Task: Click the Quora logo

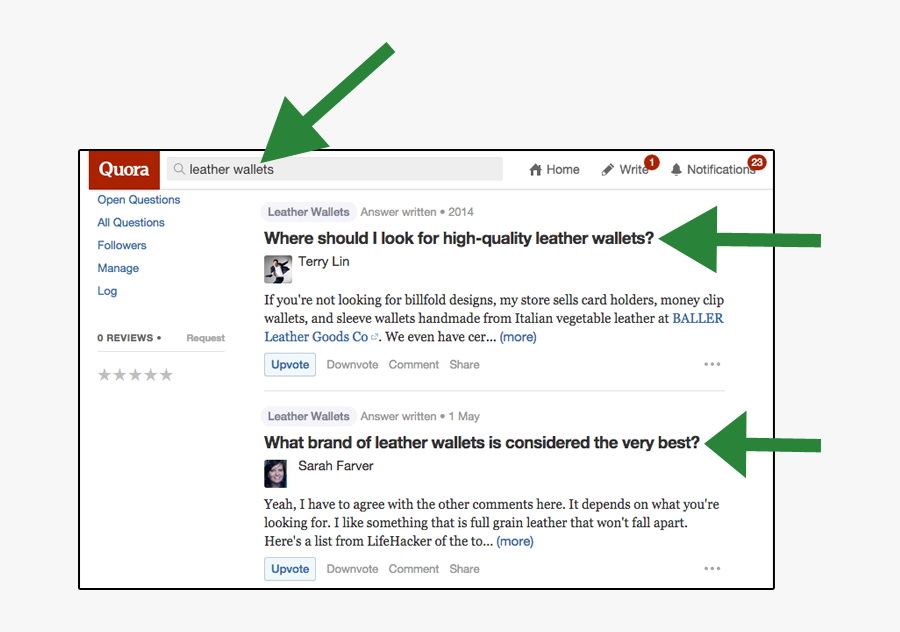Action: pos(124,170)
